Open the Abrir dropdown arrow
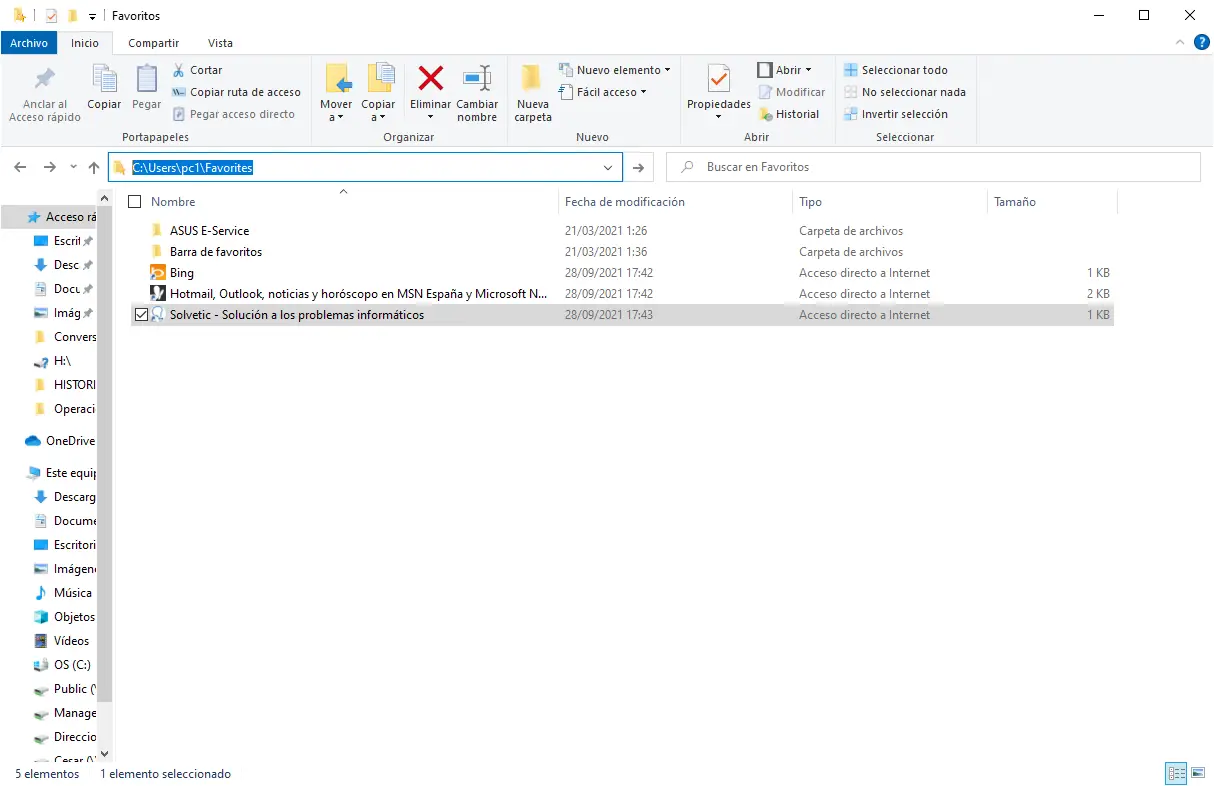 [x=808, y=70]
